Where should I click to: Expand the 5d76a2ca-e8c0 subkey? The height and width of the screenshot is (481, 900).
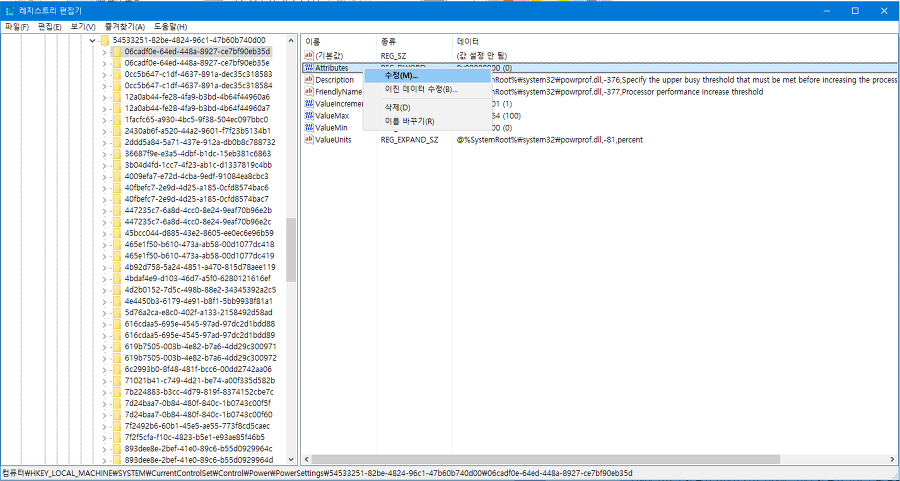click(104, 313)
